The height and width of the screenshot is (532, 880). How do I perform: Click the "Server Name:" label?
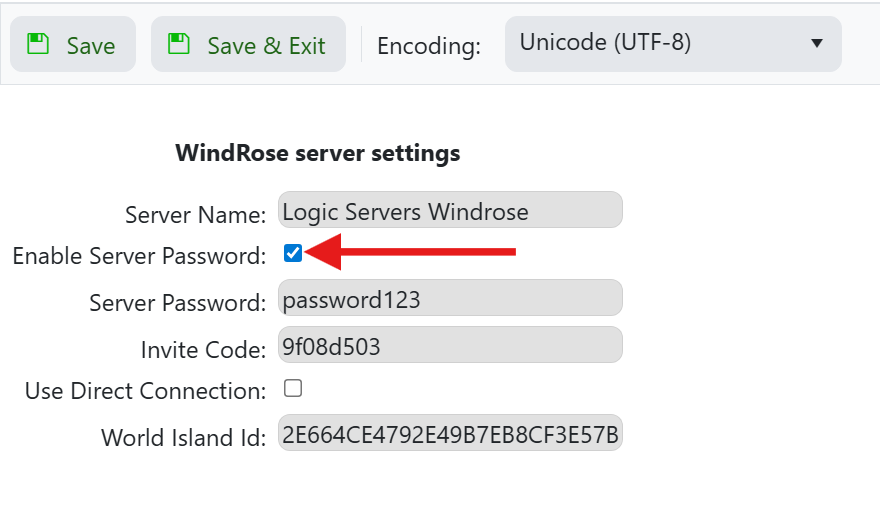pos(195,214)
